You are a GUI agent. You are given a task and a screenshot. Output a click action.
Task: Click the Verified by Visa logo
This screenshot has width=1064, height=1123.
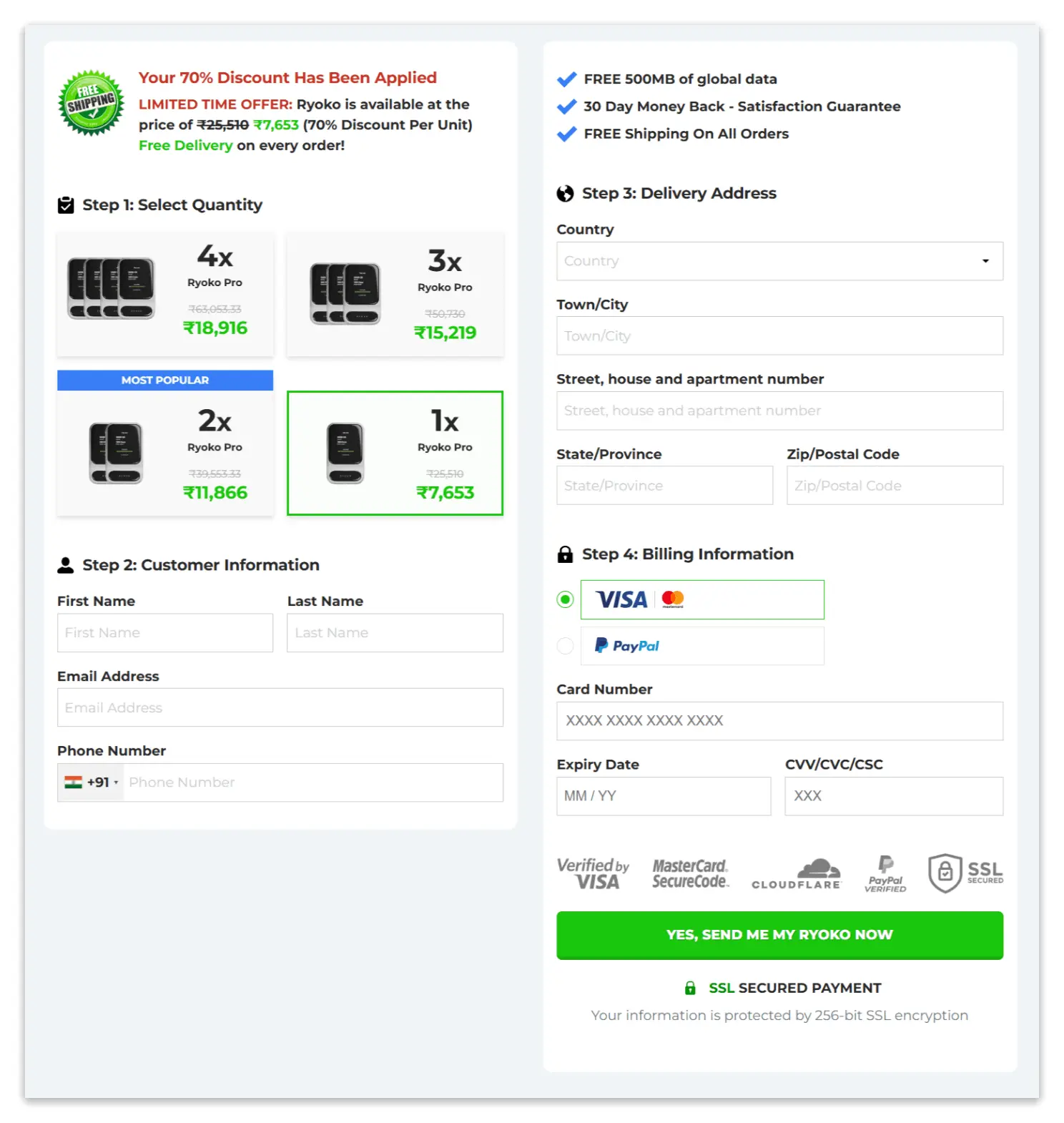[x=593, y=873]
